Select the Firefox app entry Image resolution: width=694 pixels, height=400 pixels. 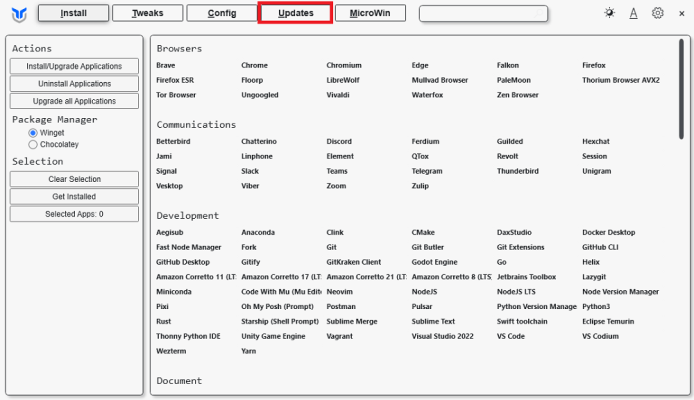594,65
